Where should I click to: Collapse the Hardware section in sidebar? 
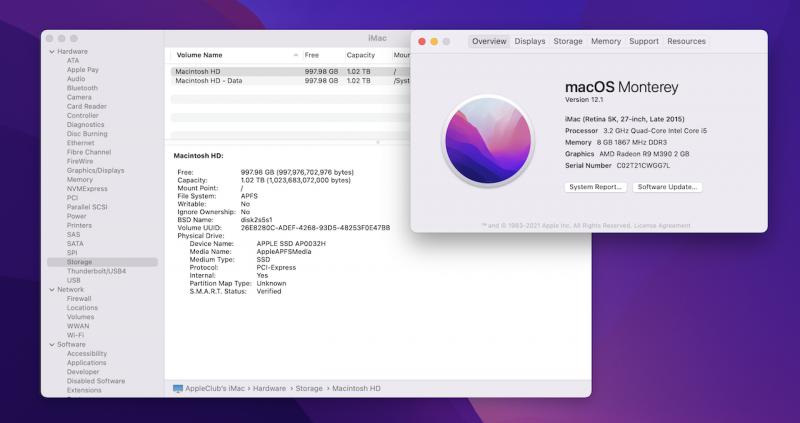[52, 52]
